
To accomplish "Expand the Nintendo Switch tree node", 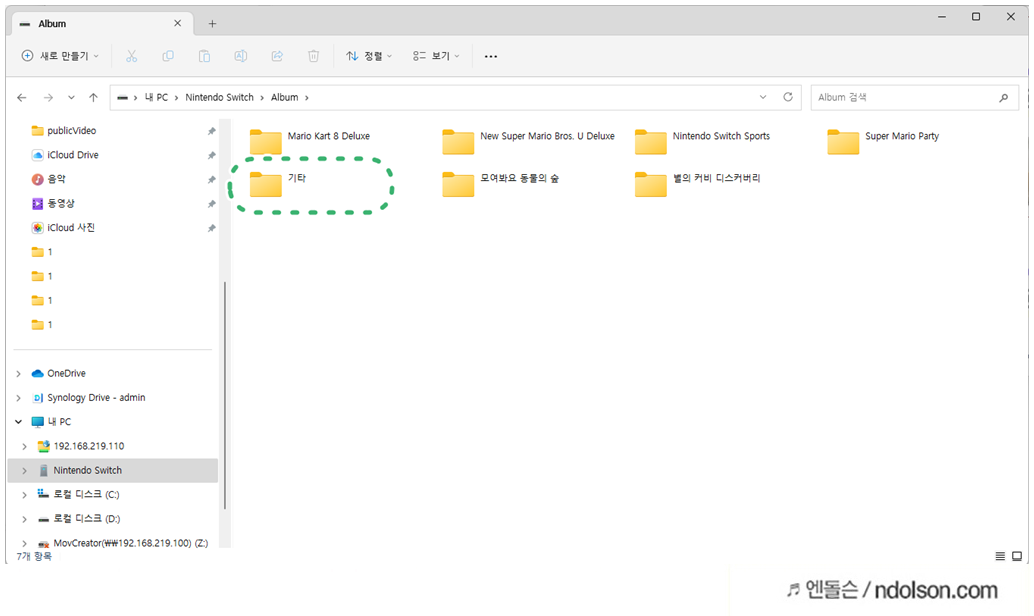I will click(24, 470).
